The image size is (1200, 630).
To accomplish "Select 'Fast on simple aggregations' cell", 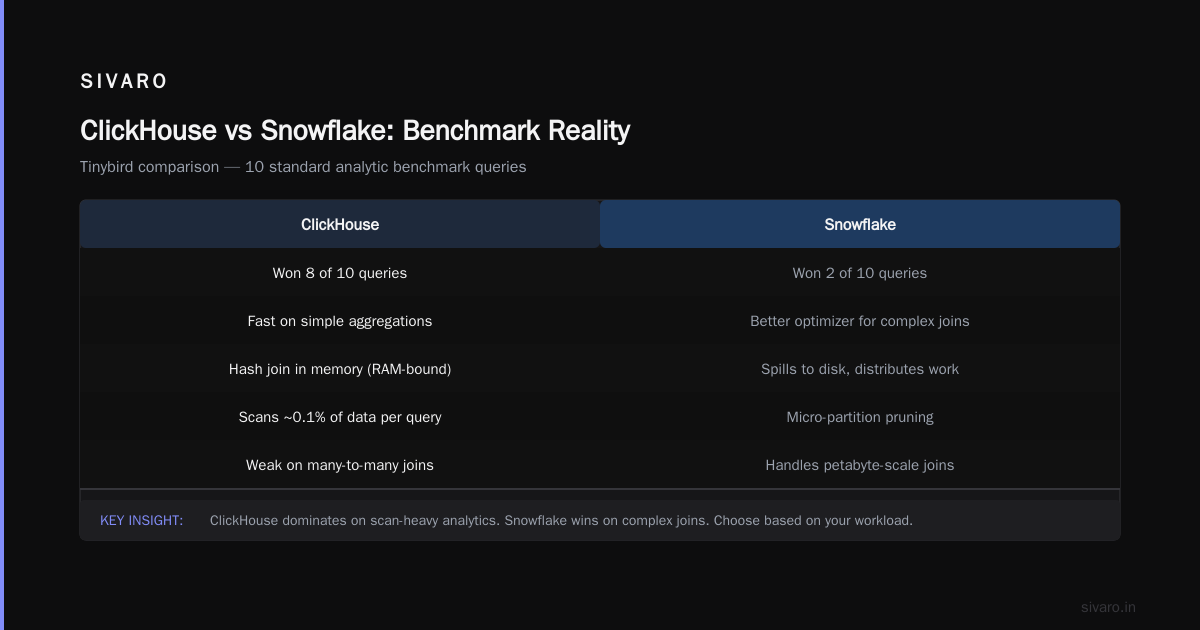I will coord(340,321).
